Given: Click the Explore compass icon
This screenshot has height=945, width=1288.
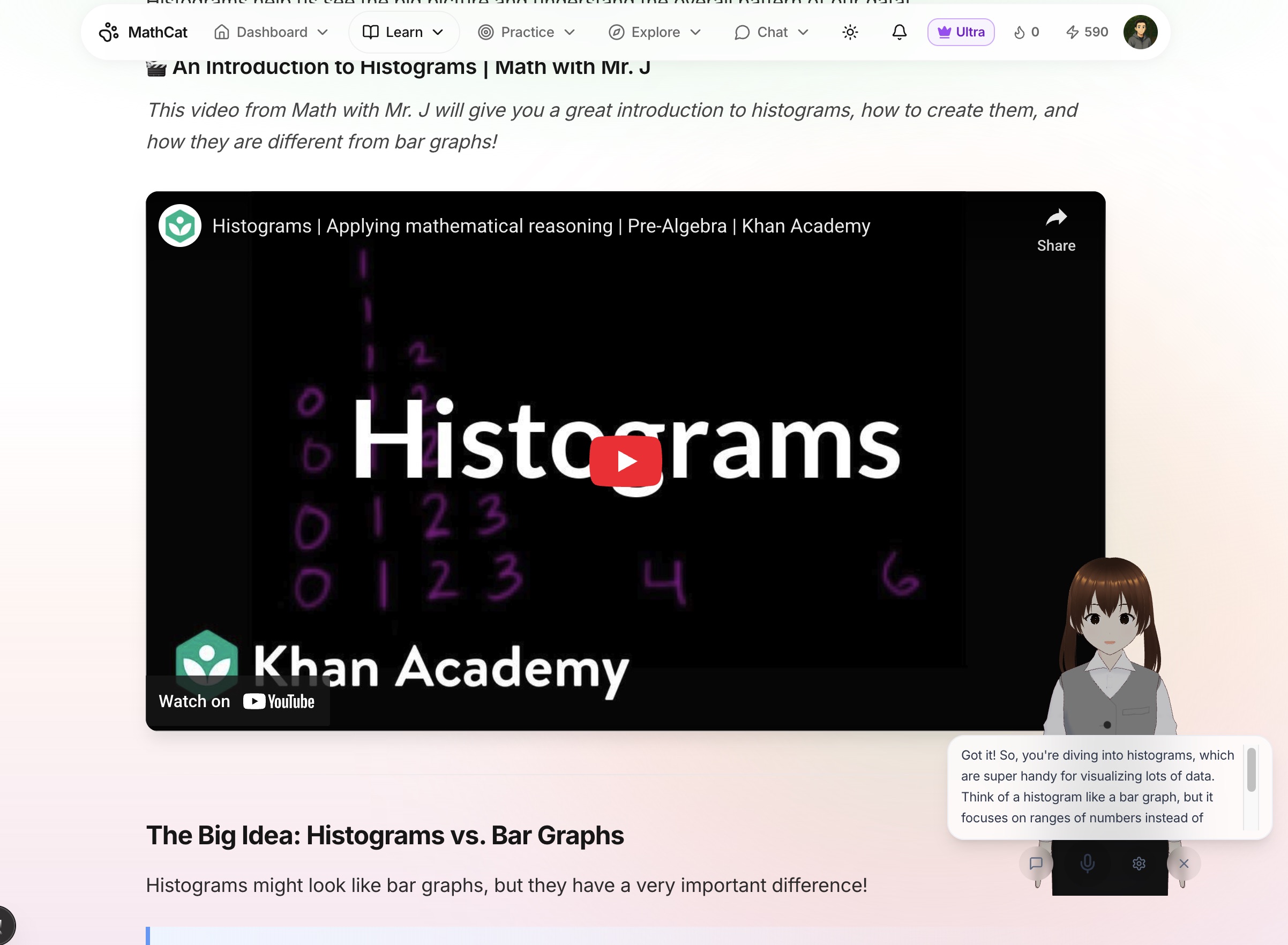Looking at the screenshot, I should coord(616,32).
